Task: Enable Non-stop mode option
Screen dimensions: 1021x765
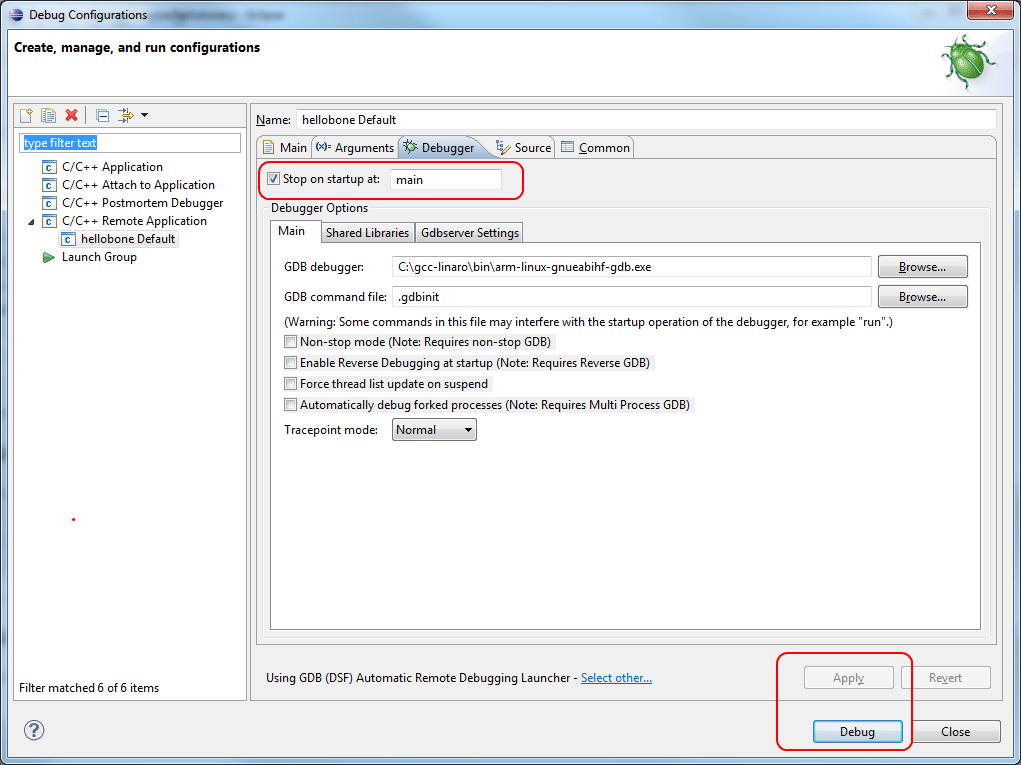Action: [x=290, y=341]
